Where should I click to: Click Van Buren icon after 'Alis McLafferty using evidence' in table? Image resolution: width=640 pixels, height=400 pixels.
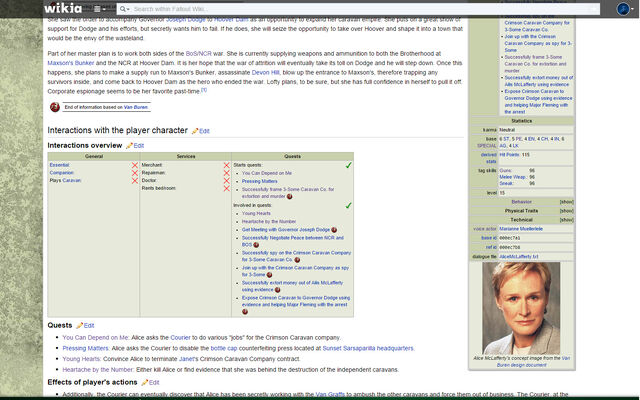[278, 290]
